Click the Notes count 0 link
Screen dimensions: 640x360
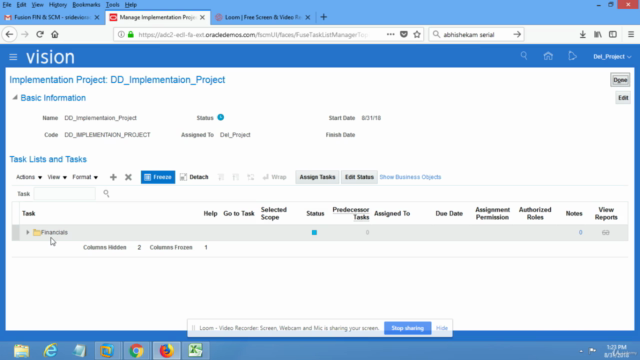tap(580, 232)
